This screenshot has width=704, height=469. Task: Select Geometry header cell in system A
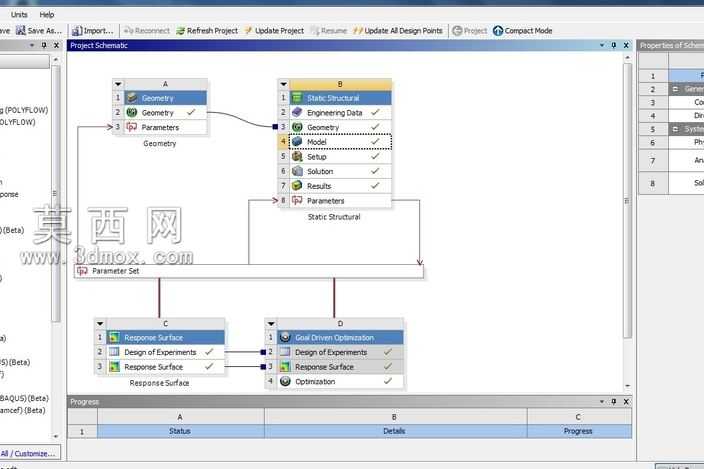[165, 98]
